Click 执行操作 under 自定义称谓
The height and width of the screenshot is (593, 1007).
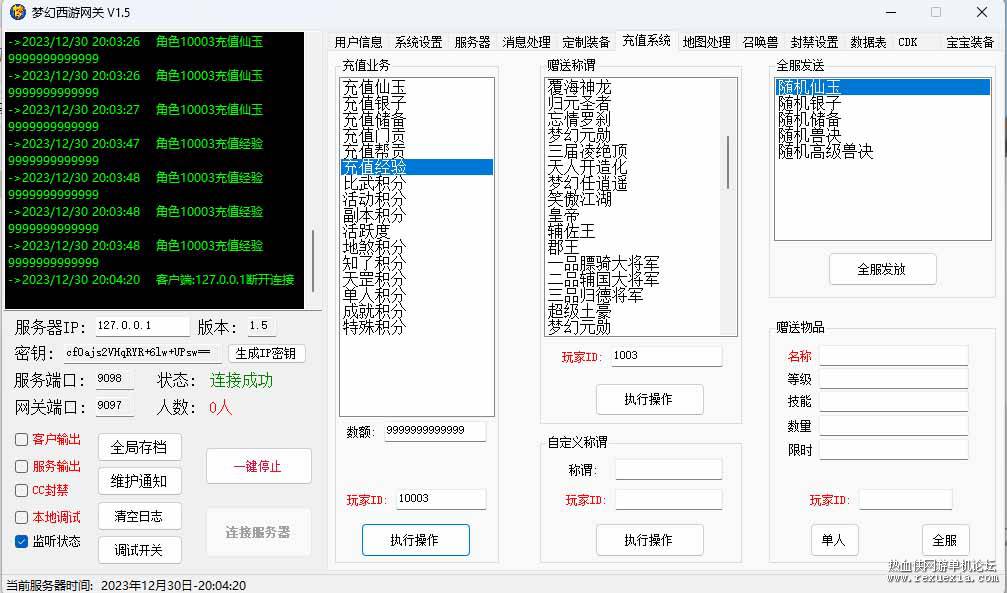pyautogui.click(x=649, y=540)
